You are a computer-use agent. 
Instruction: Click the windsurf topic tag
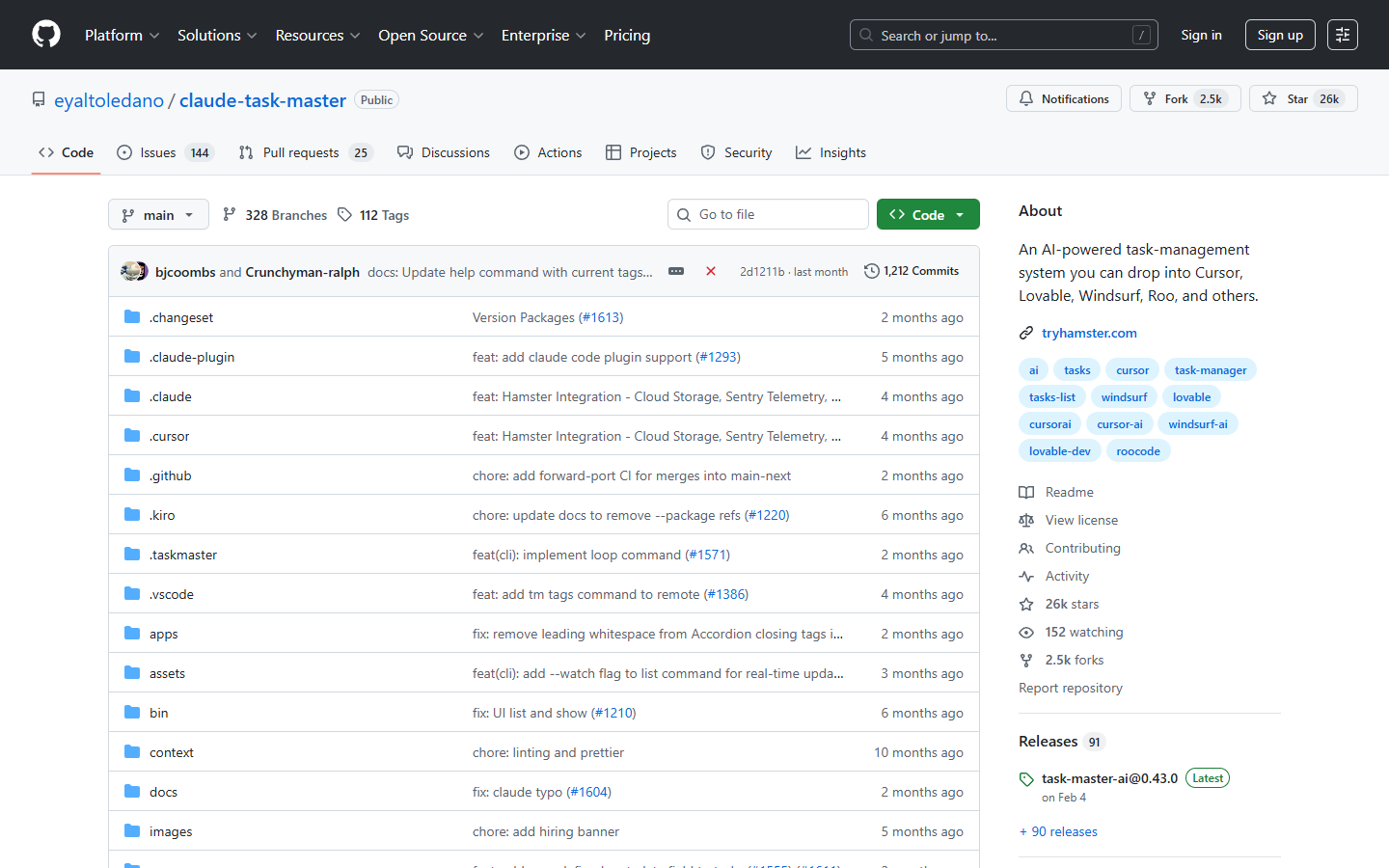(x=1124, y=396)
